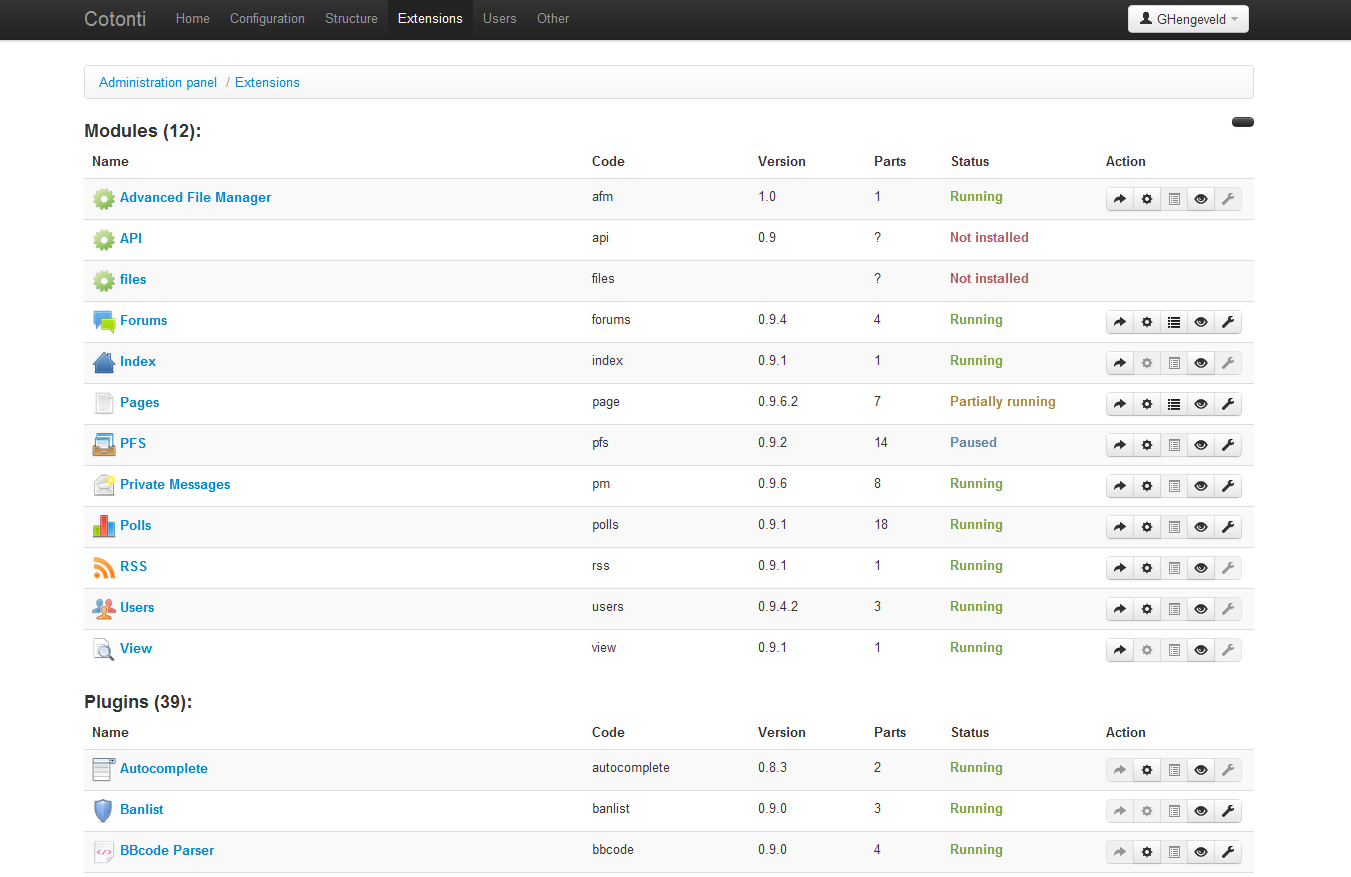Click the gear icon in the Autocomplete row
Screen dimensions: 1351x877
point(1147,770)
